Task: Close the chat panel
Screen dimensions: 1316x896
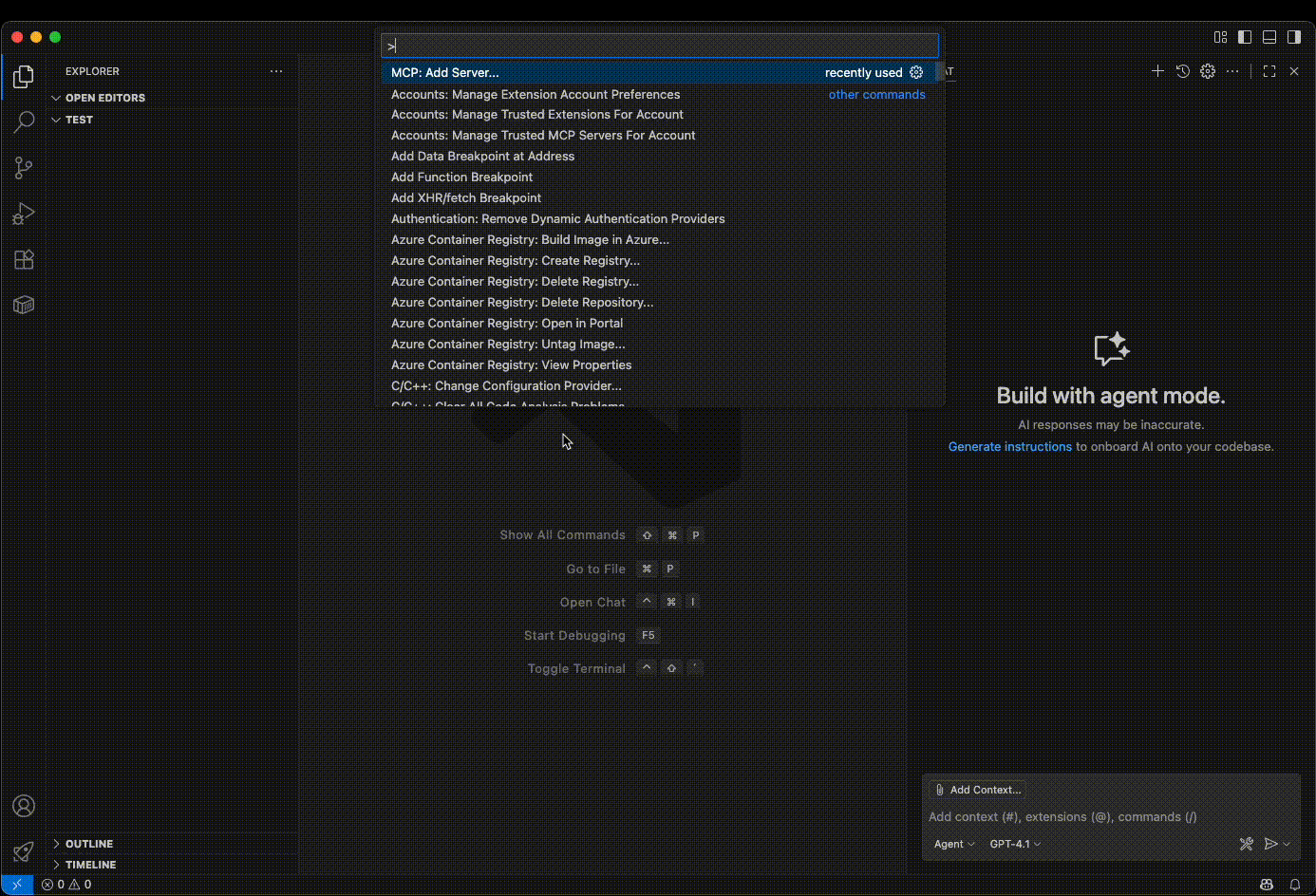Action: point(1294,71)
